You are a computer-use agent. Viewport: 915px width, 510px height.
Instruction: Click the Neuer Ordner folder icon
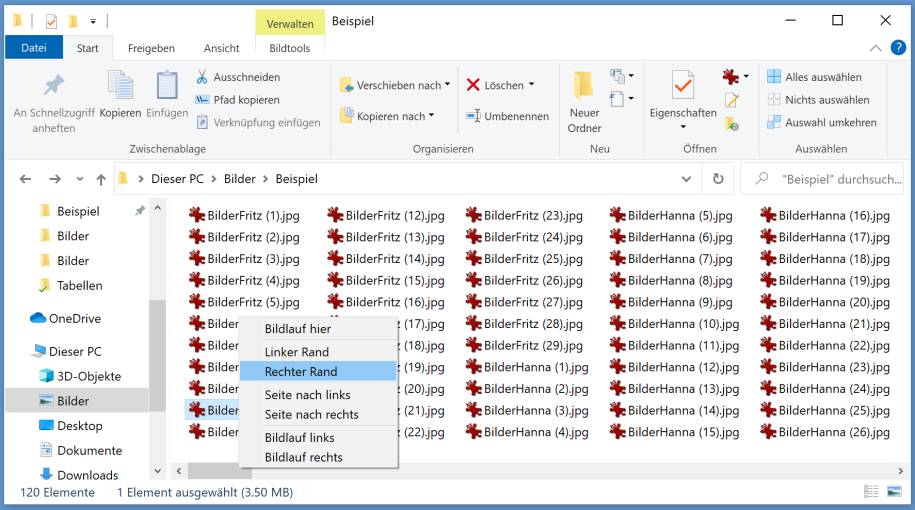584,86
